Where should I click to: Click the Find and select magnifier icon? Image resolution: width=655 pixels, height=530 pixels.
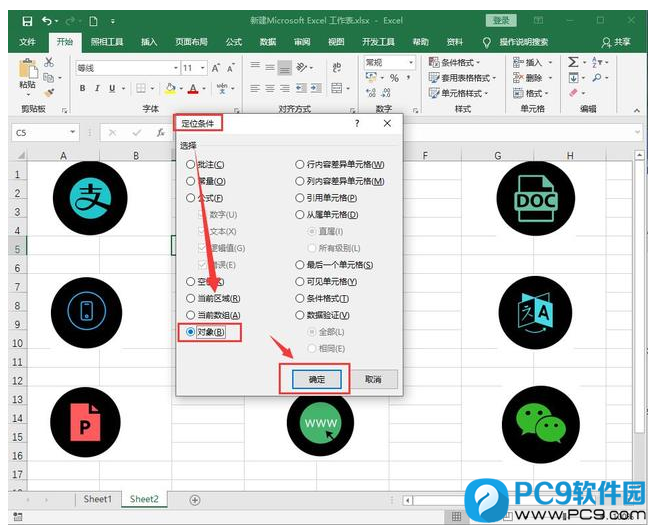pos(597,78)
